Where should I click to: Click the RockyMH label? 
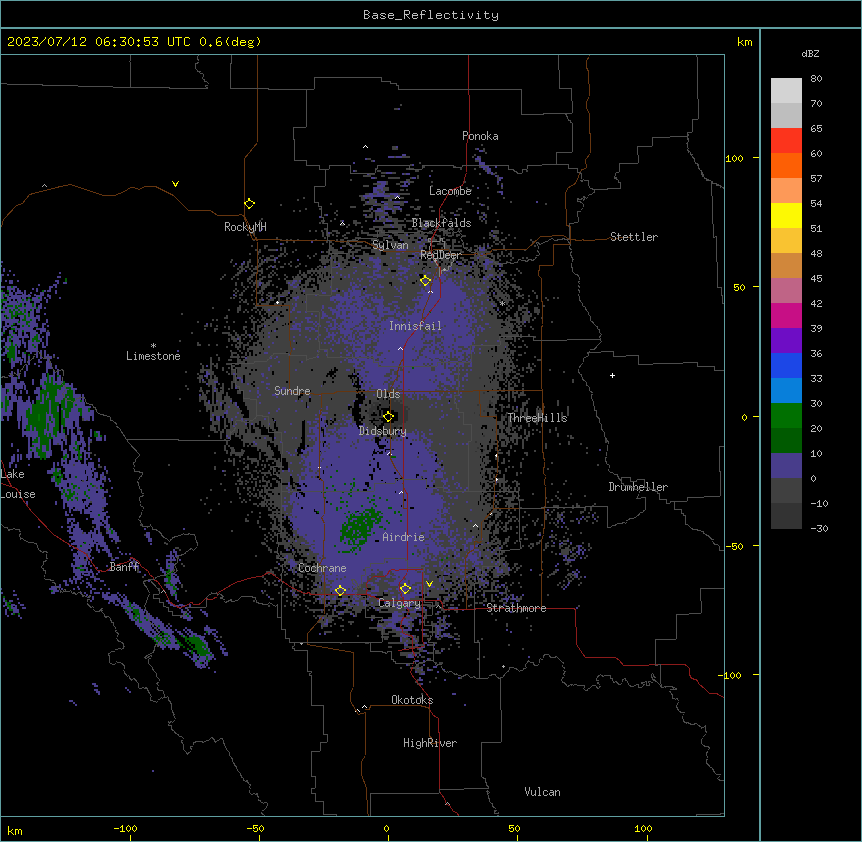[245, 227]
